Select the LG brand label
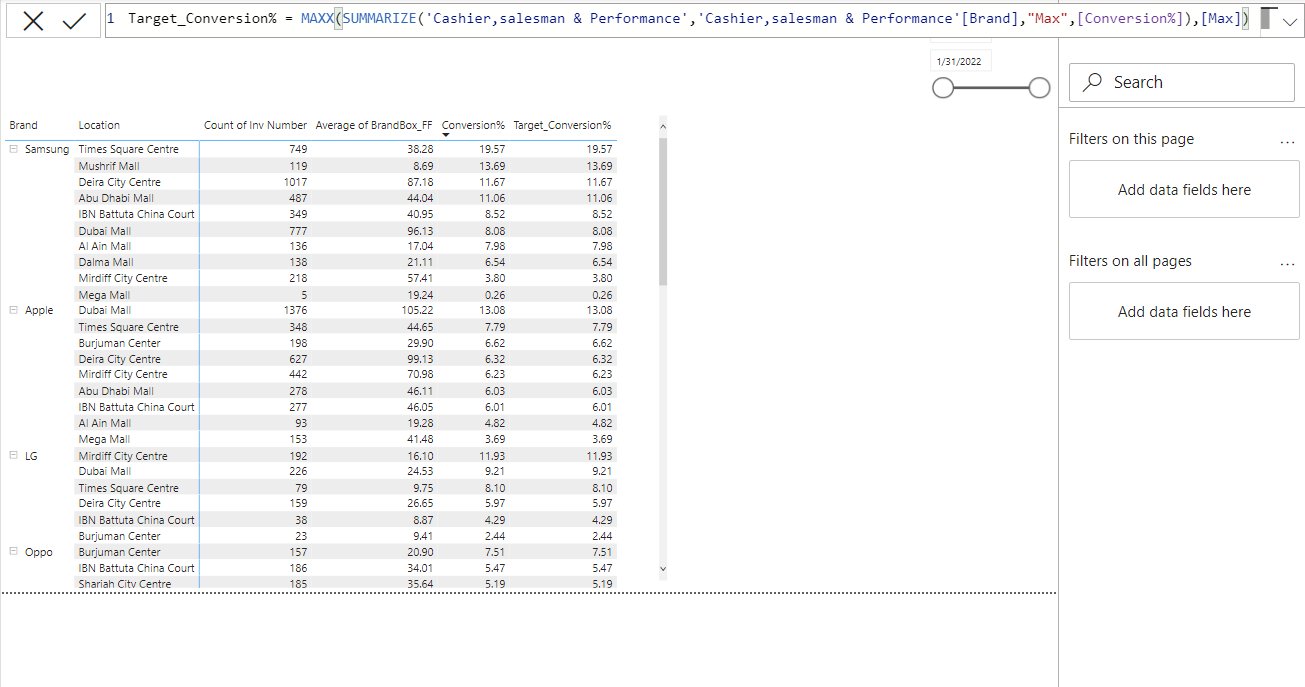1305x687 pixels. point(31,455)
